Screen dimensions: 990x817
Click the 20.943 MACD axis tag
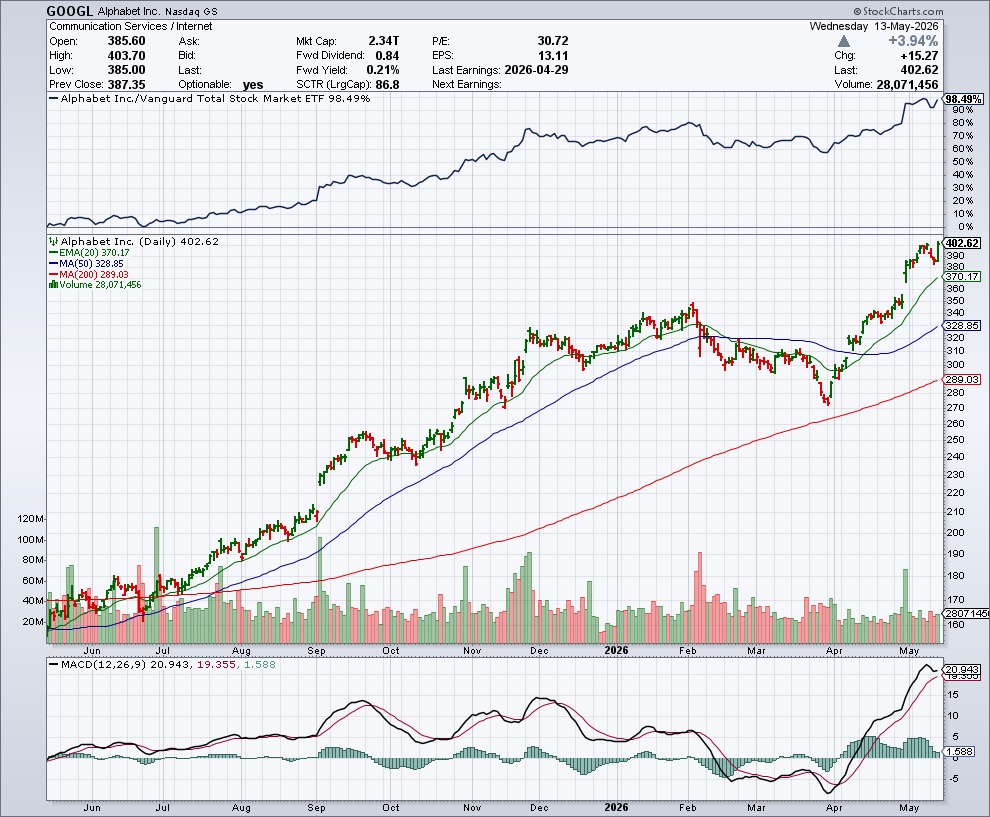coord(962,670)
